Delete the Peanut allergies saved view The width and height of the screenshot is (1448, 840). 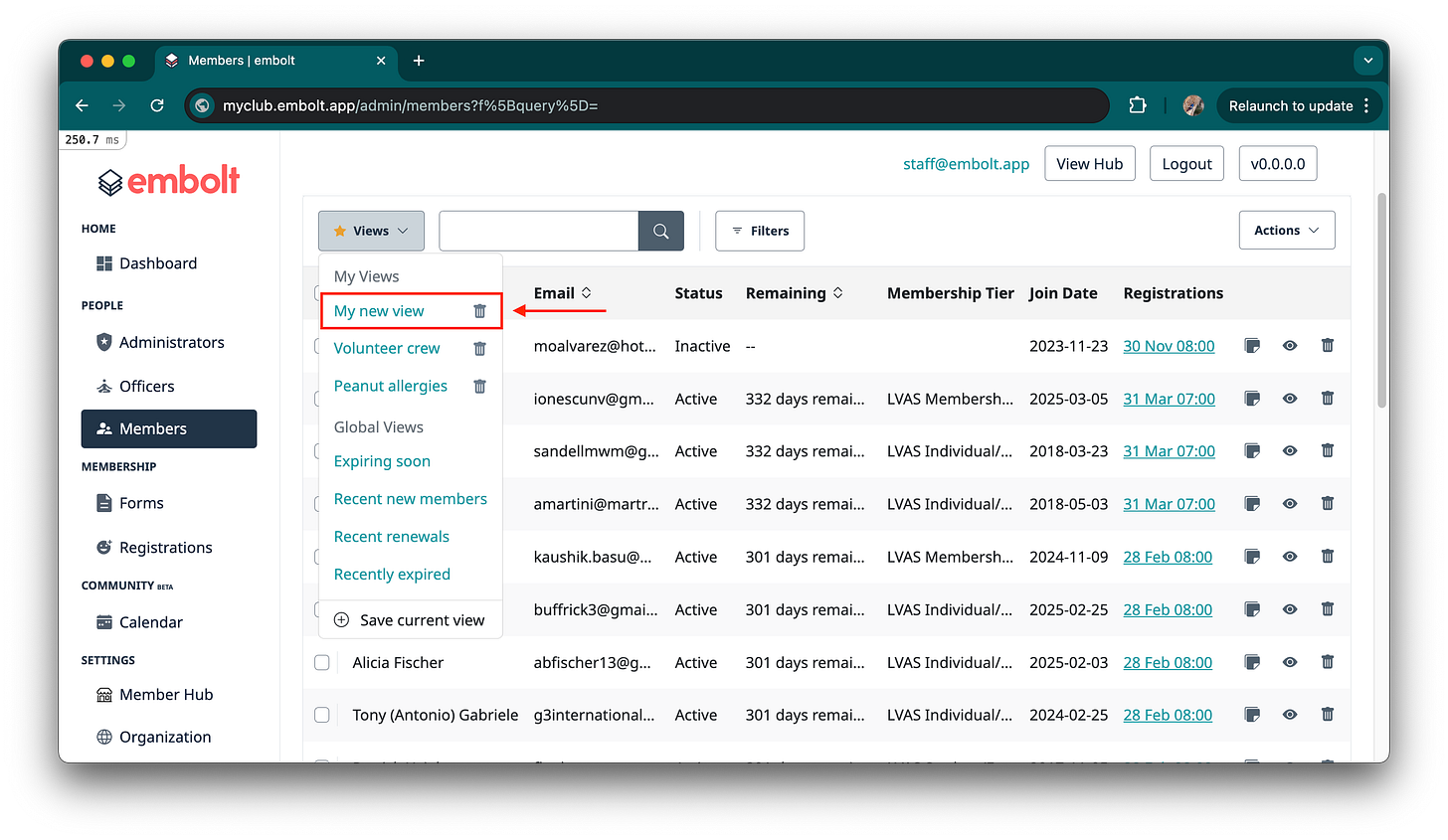[479, 387]
